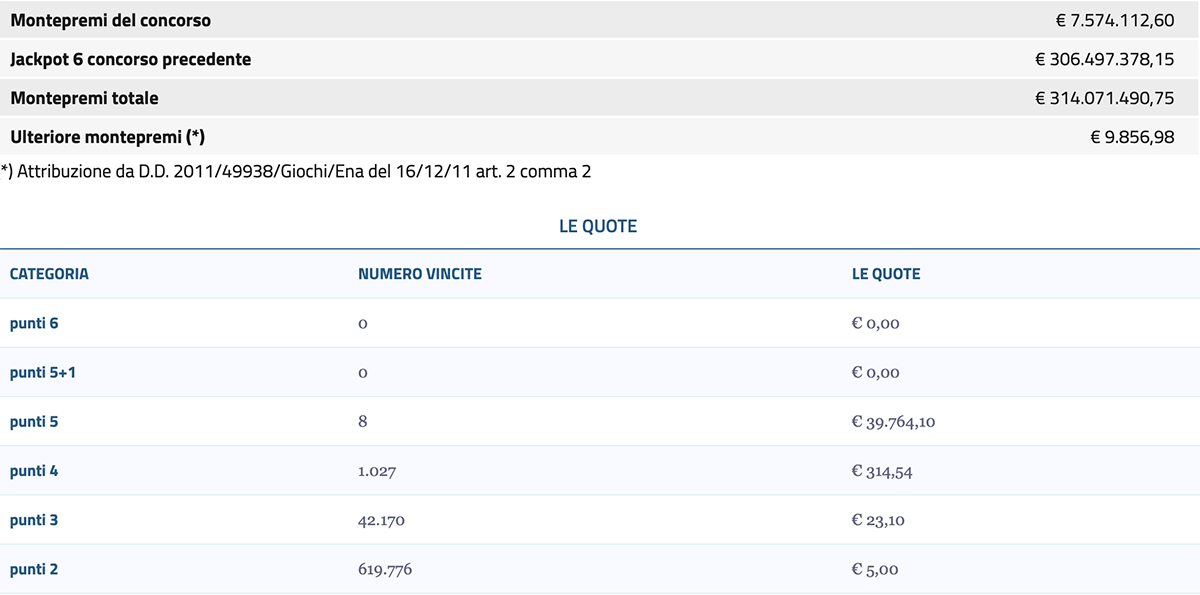1200x595 pixels.
Task: Click the 'punti 4' category label
Action: 34,470
